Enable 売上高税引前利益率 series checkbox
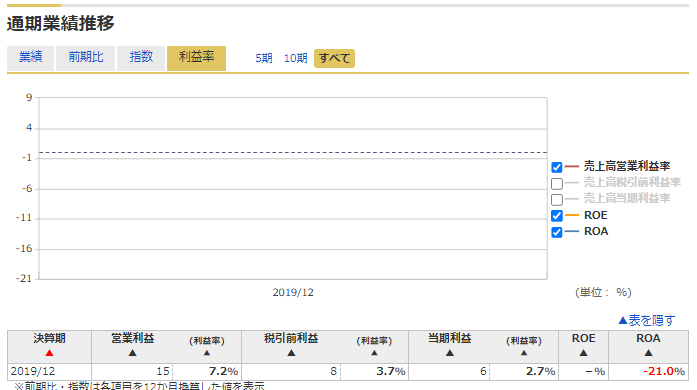Viewport: 697px width, 390px height. click(x=557, y=183)
